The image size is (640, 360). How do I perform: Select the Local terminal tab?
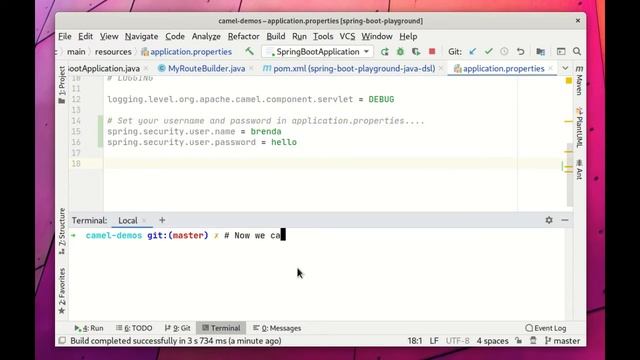pyautogui.click(x=128, y=220)
